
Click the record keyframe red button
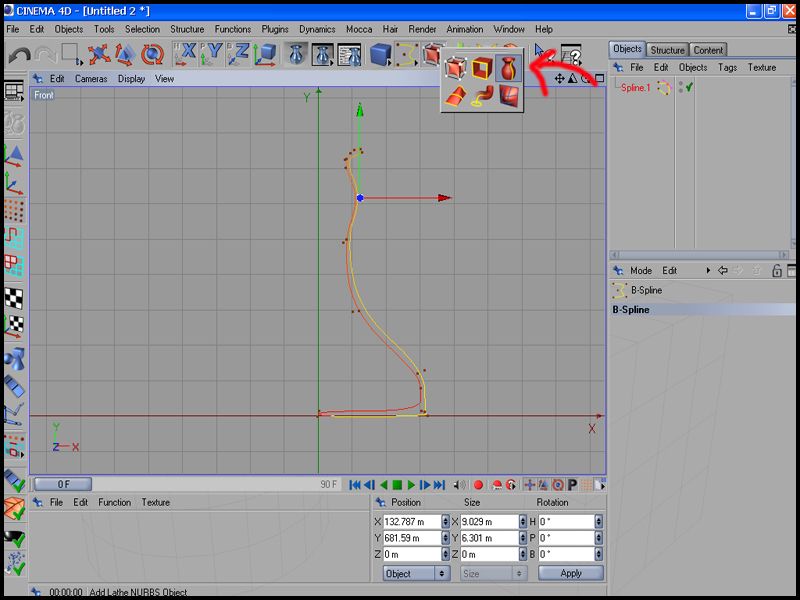click(478, 485)
